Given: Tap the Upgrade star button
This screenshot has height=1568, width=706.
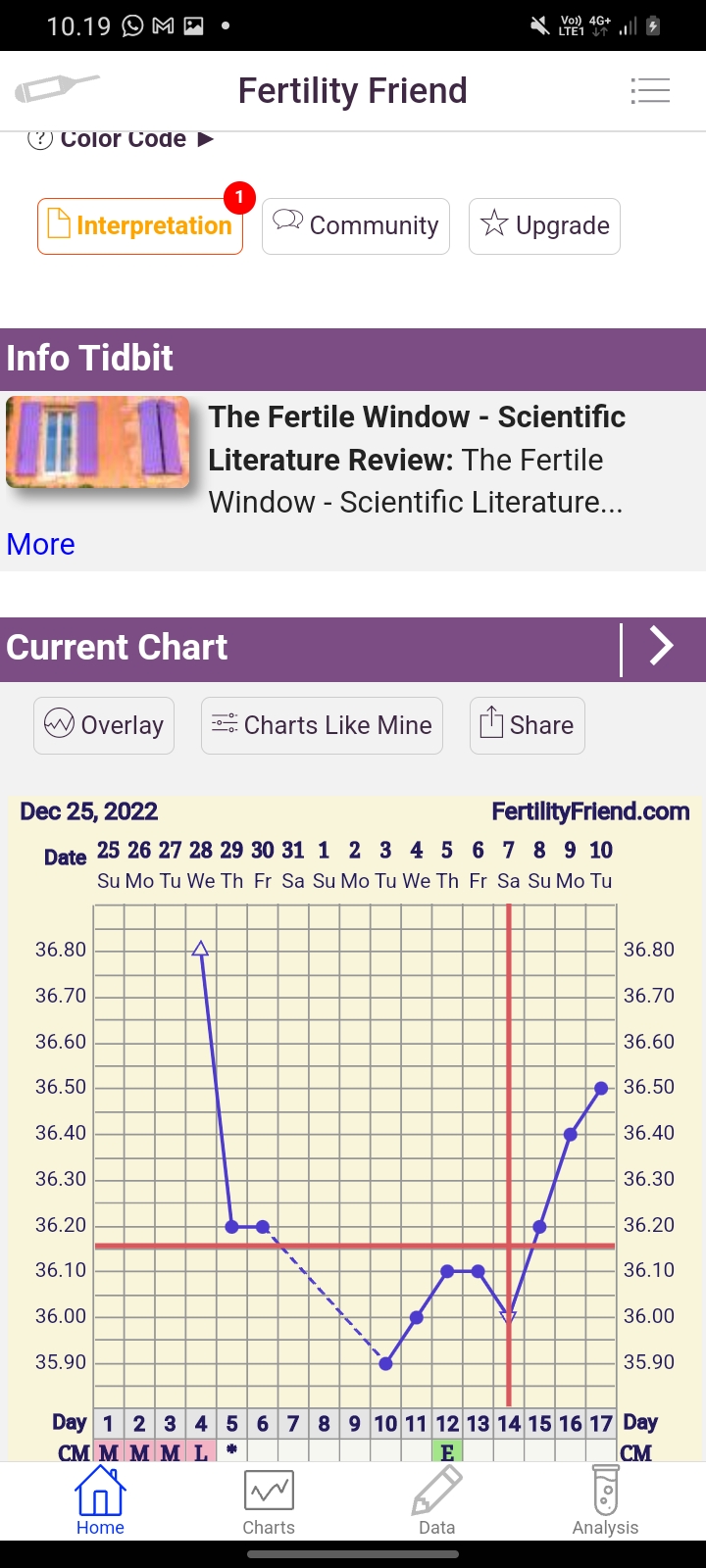Looking at the screenshot, I should [544, 226].
